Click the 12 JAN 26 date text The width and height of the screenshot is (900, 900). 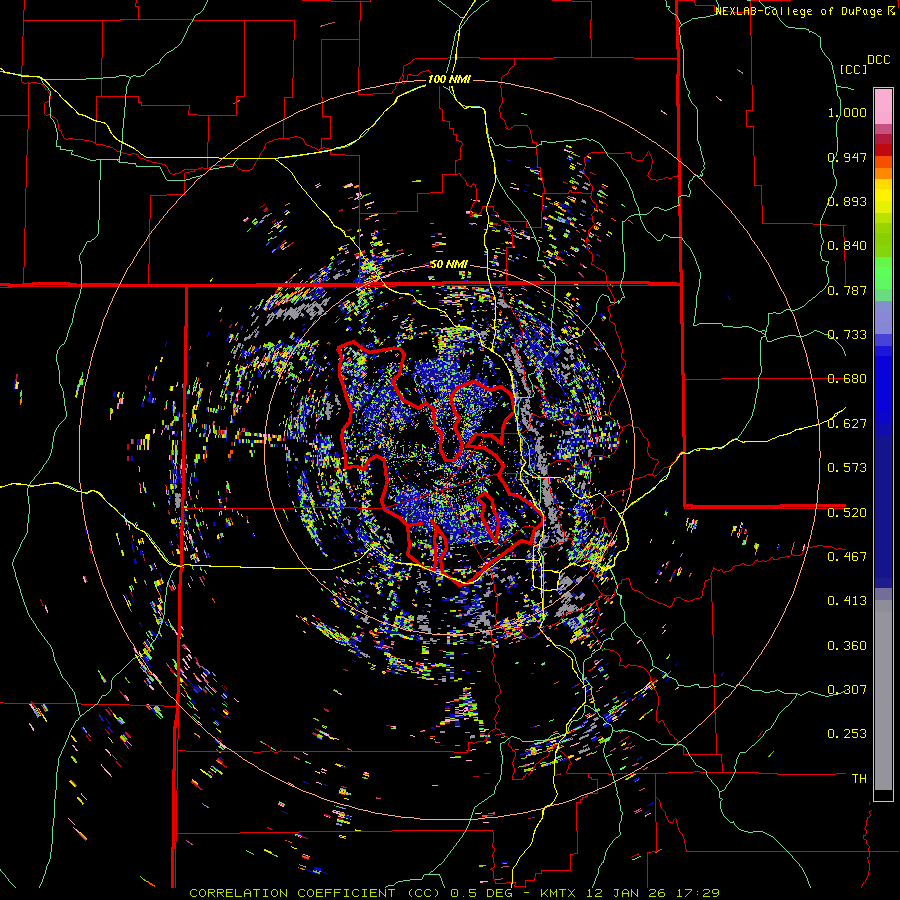point(627,893)
